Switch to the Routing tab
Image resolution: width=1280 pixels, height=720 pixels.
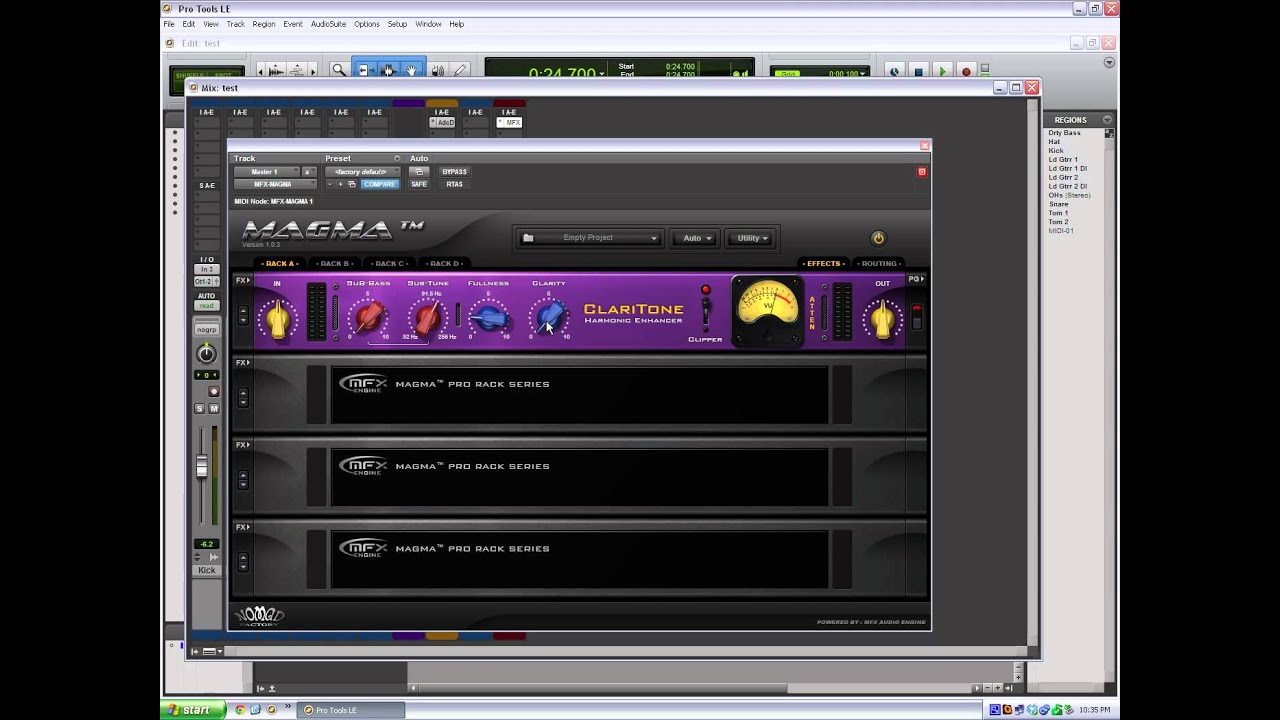[878, 264]
